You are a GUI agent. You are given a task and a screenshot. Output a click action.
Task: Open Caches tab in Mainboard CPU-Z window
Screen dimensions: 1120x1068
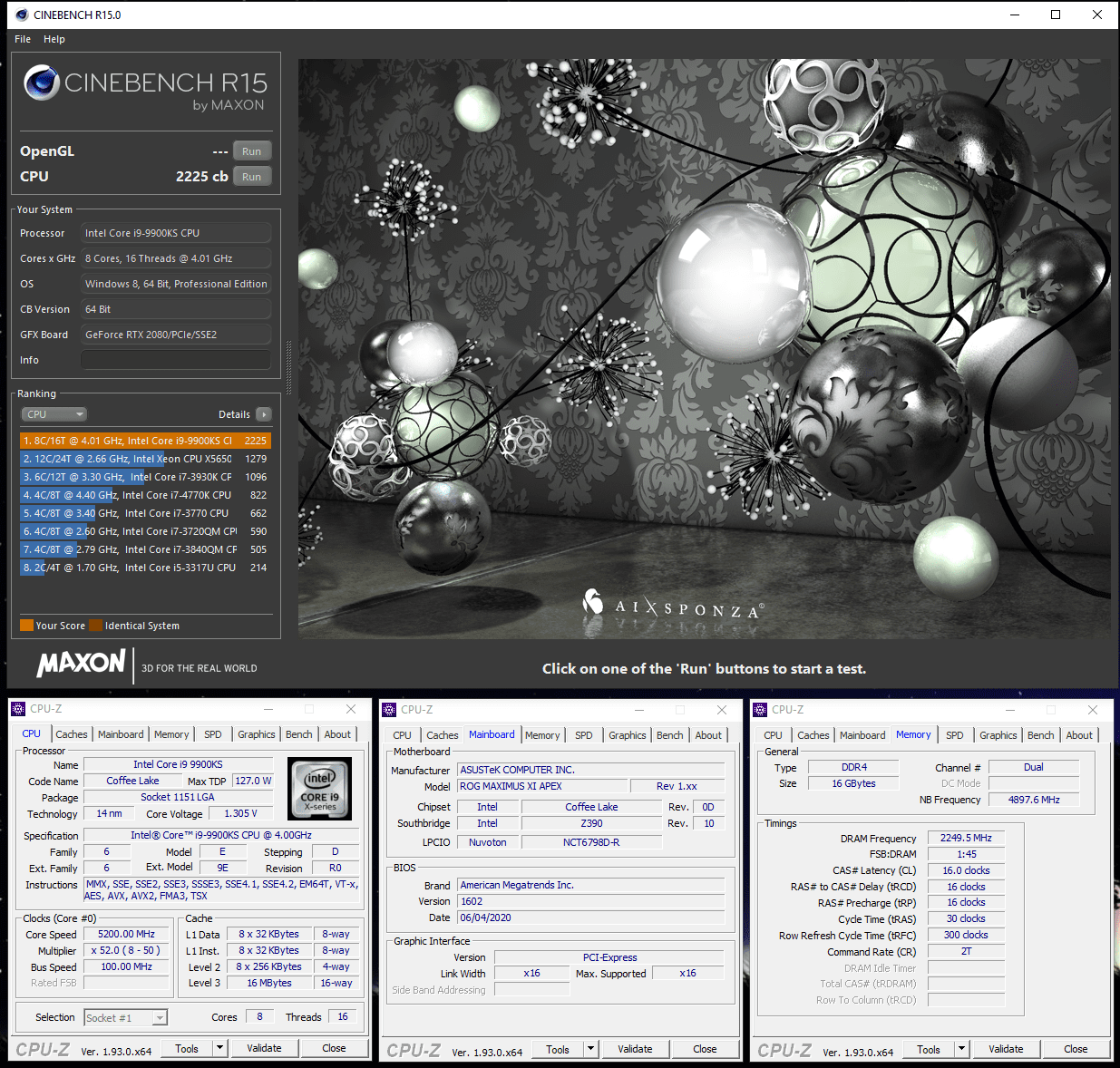coord(442,735)
